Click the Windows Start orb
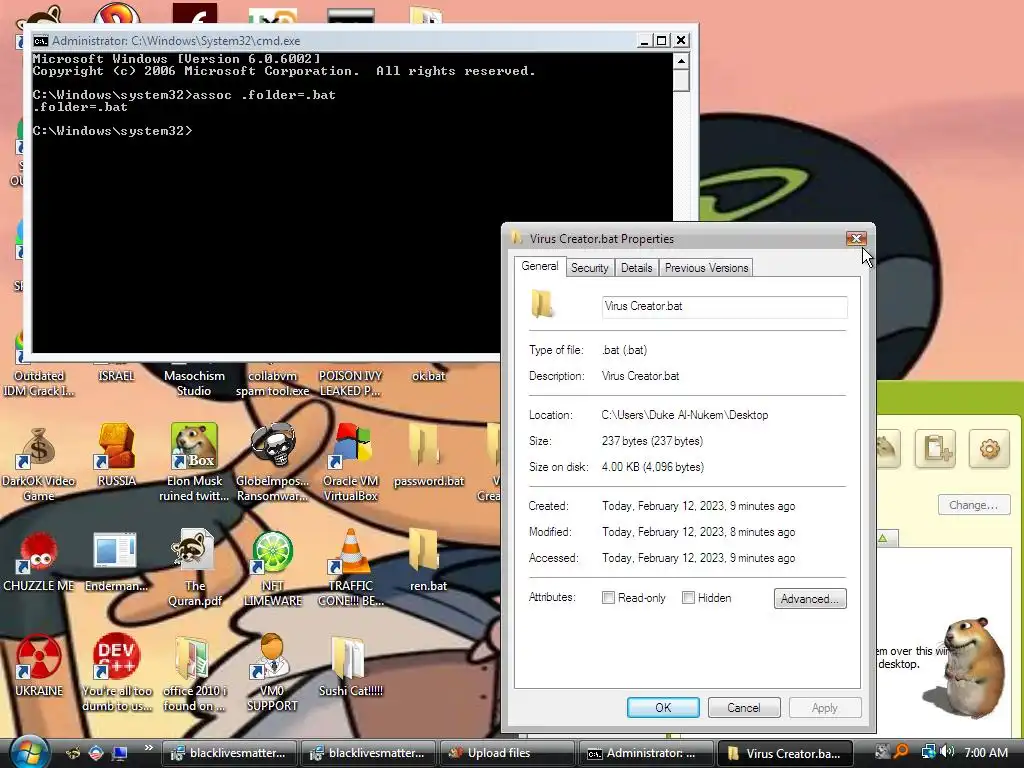 pos(29,752)
